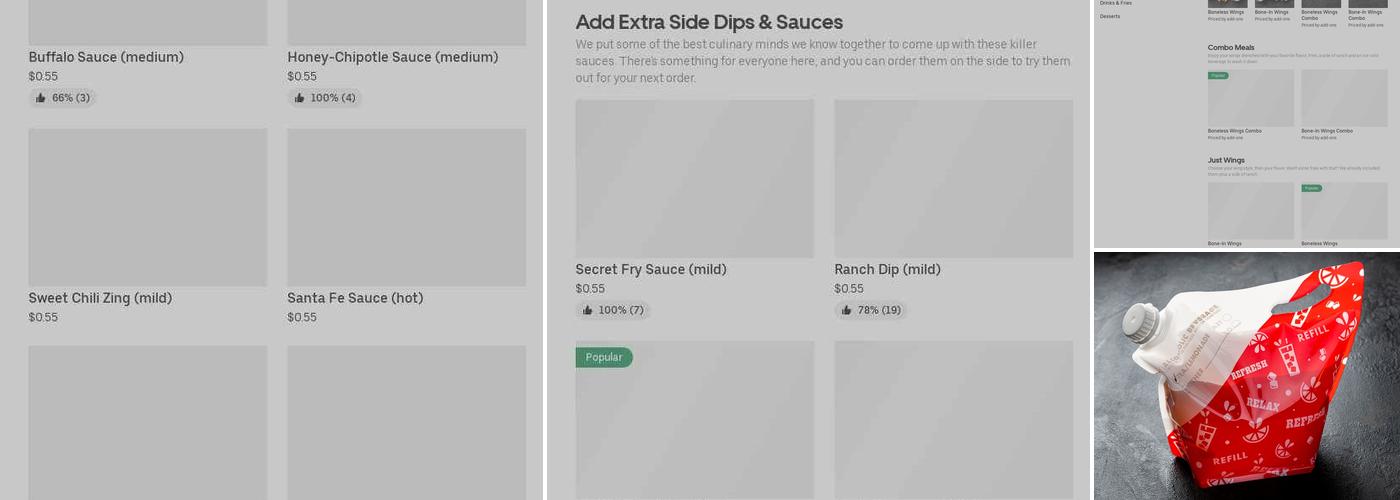Screen dimensions: 1400x500
Task: Click the red lemonade pouch photo
Action: click(1246, 375)
